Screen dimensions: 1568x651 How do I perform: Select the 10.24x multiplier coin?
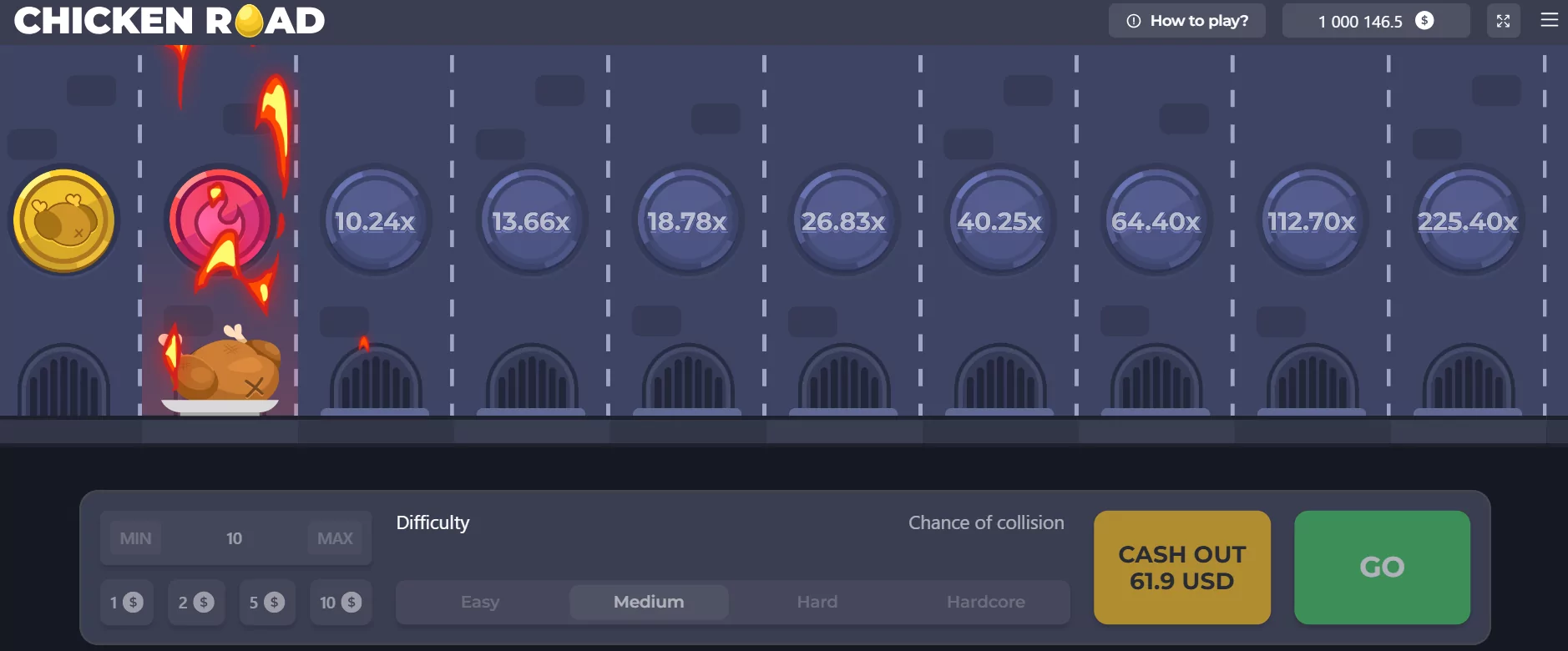[375, 221]
